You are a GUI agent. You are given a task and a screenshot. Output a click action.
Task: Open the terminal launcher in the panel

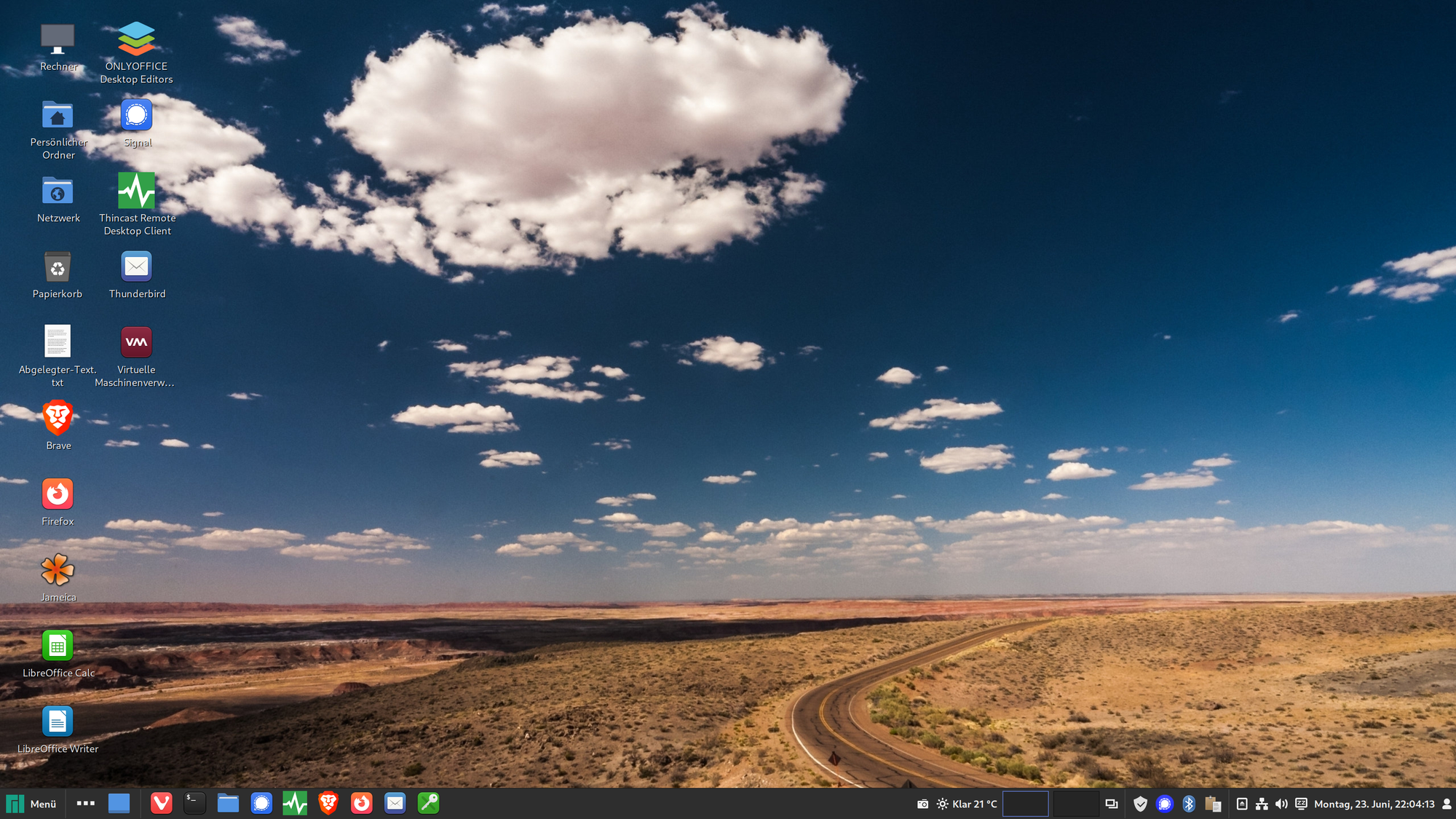click(x=194, y=803)
